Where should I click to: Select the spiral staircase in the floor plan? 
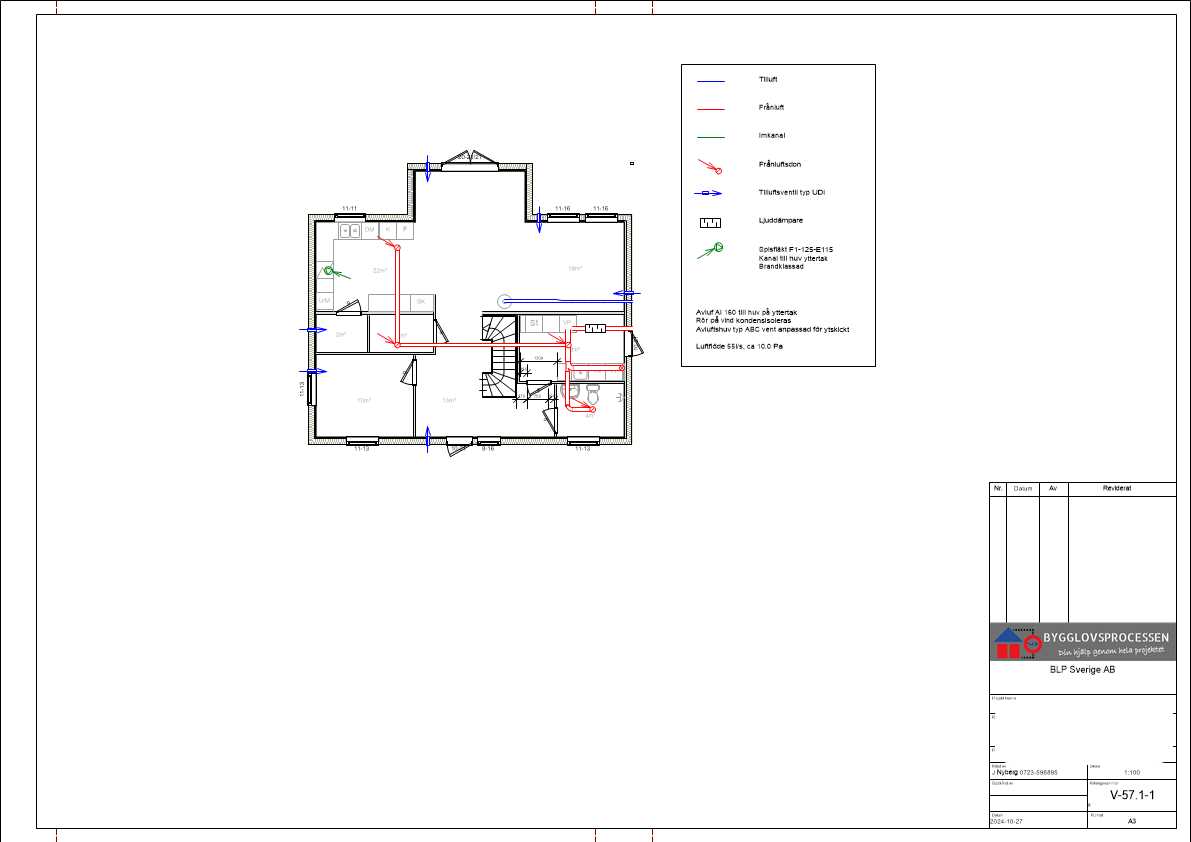pos(498,355)
